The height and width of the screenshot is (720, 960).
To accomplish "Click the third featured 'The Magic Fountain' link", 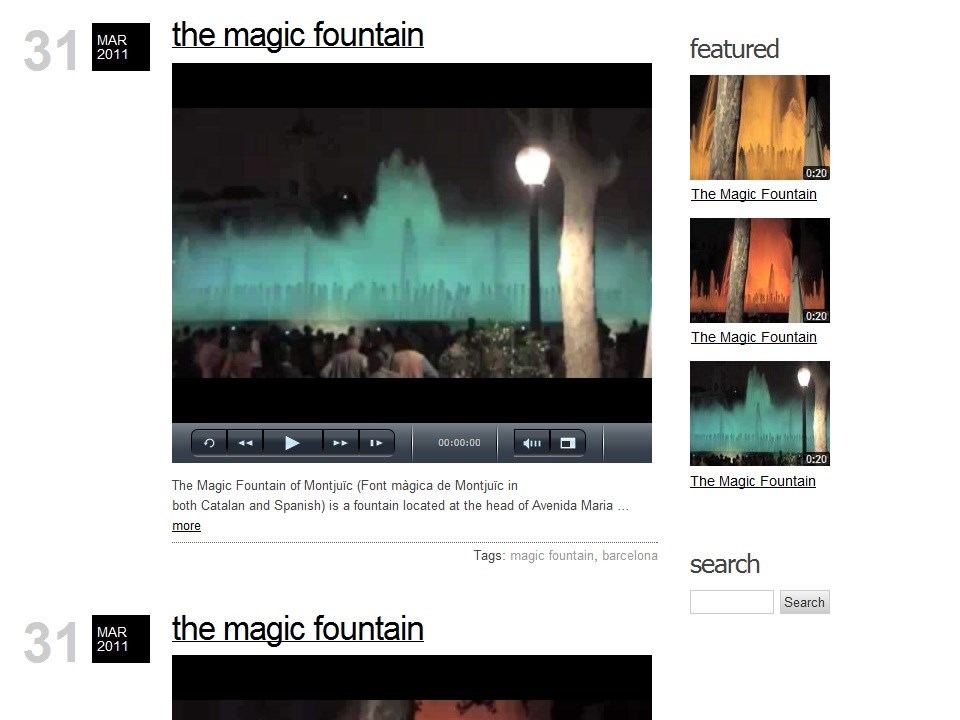I will (x=752, y=481).
